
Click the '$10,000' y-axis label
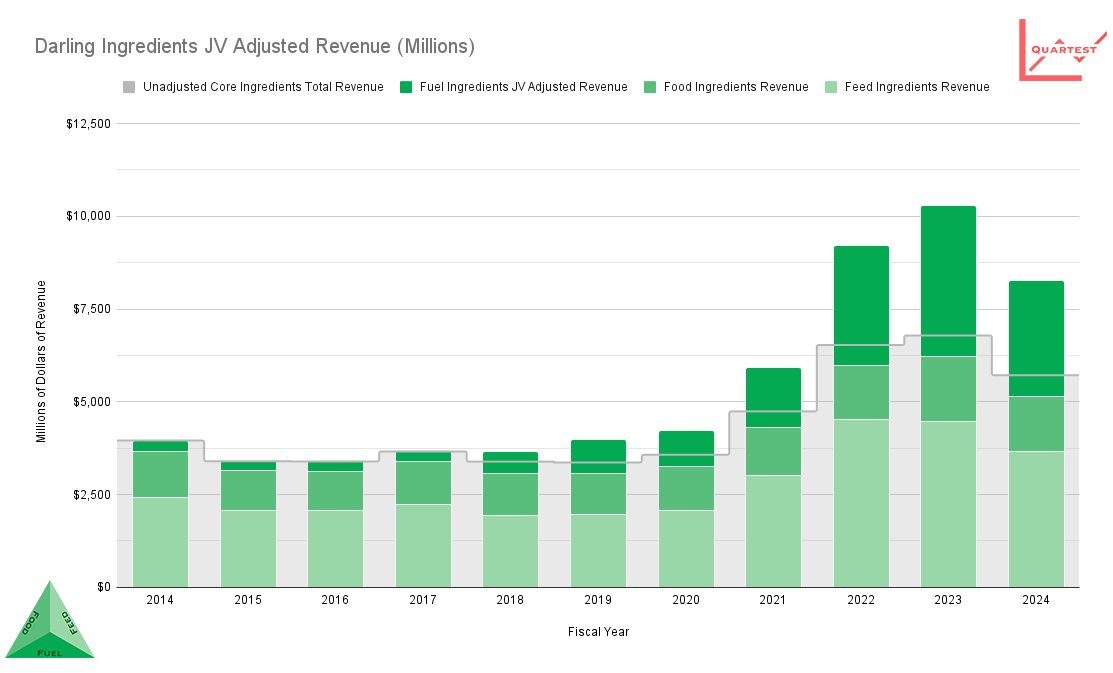click(89, 216)
